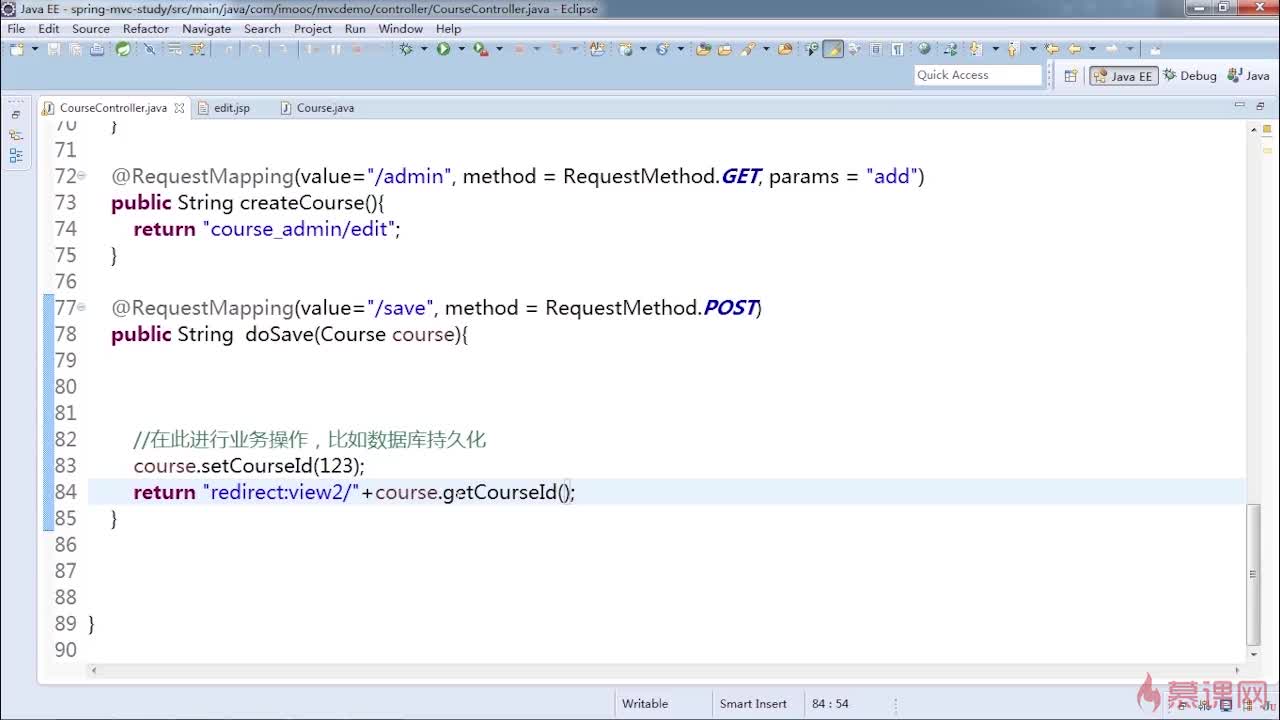Click into the Quick Access field
This screenshot has height=720, width=1280.
(978, 75)
